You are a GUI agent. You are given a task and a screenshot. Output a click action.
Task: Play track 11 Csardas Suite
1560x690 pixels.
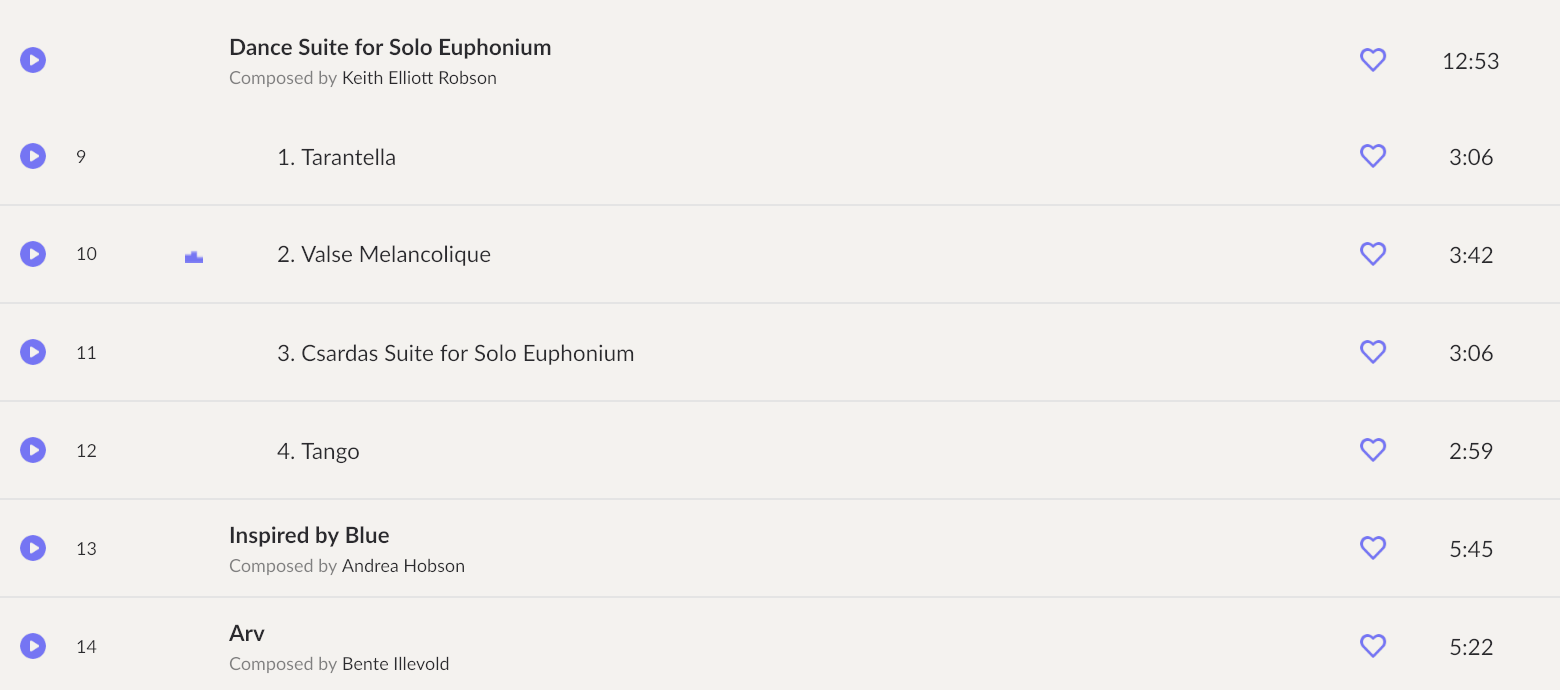33,352
